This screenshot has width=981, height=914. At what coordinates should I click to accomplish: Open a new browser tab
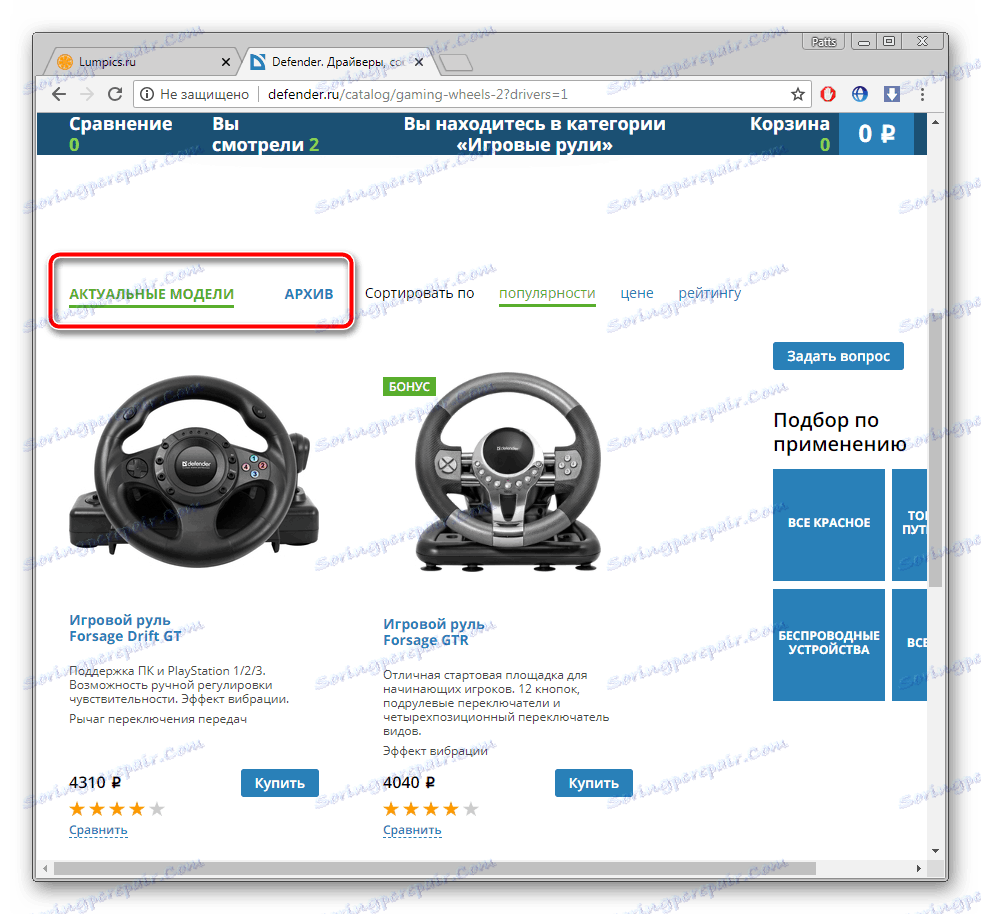[x=456, y=63]
